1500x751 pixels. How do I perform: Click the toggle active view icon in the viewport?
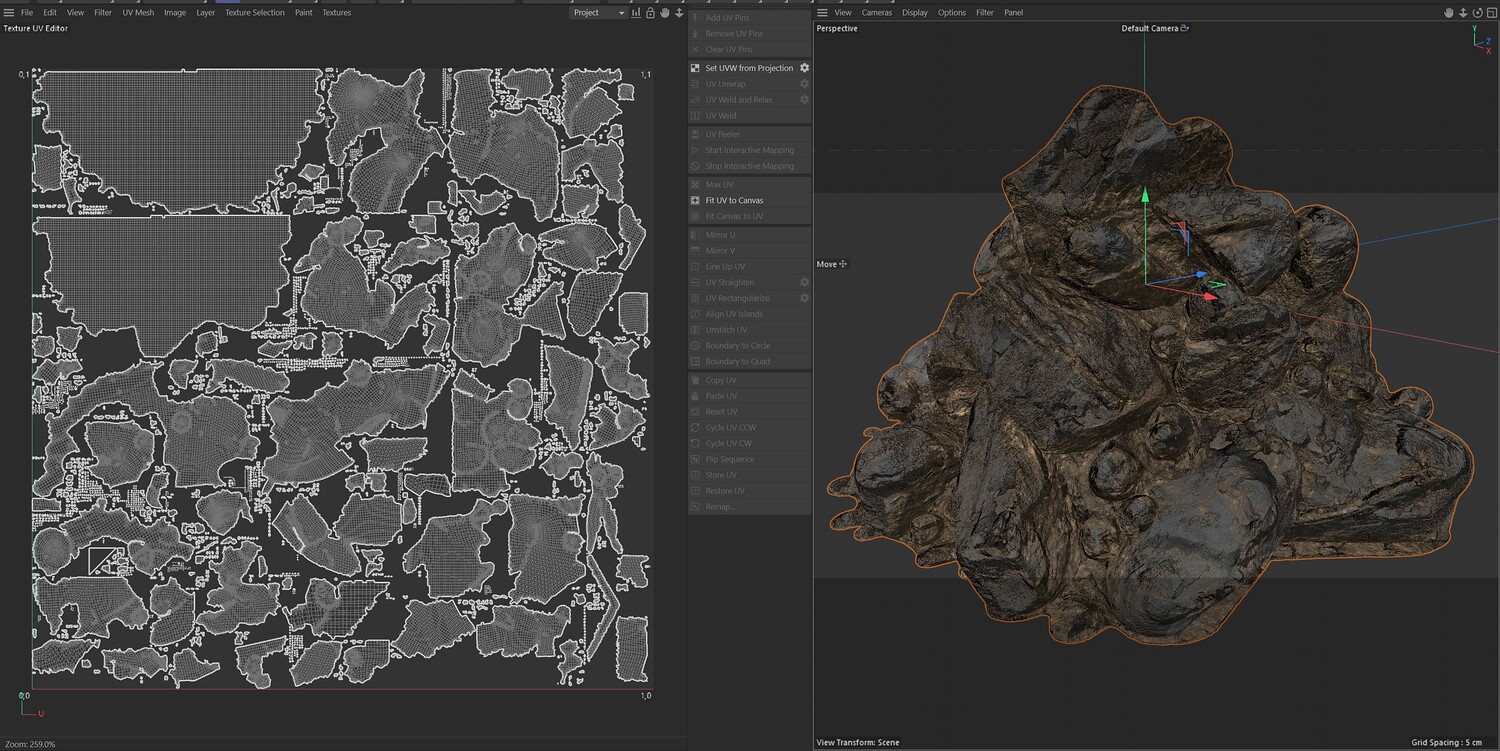pyautogui.click(x=1491, y=13)
